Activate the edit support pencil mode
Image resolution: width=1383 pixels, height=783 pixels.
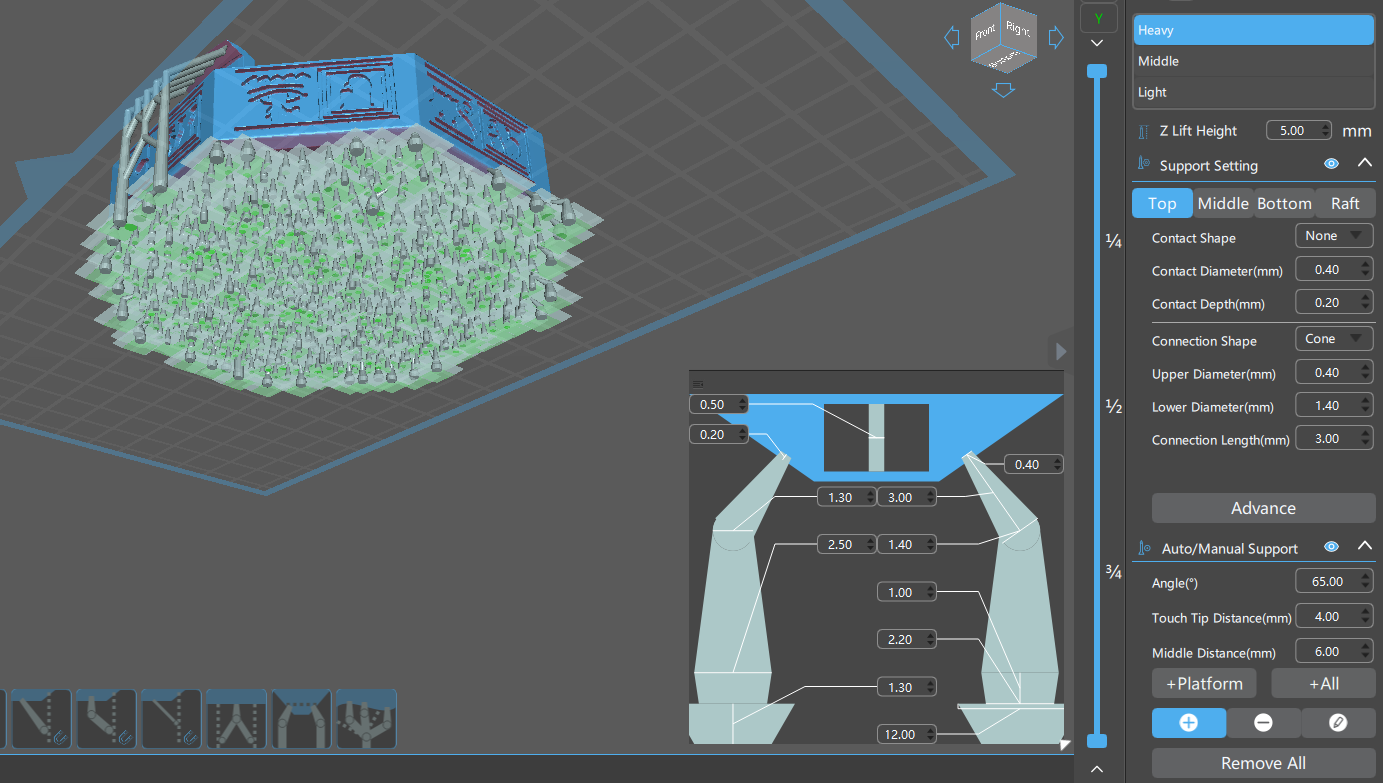tap(1338, 723)
